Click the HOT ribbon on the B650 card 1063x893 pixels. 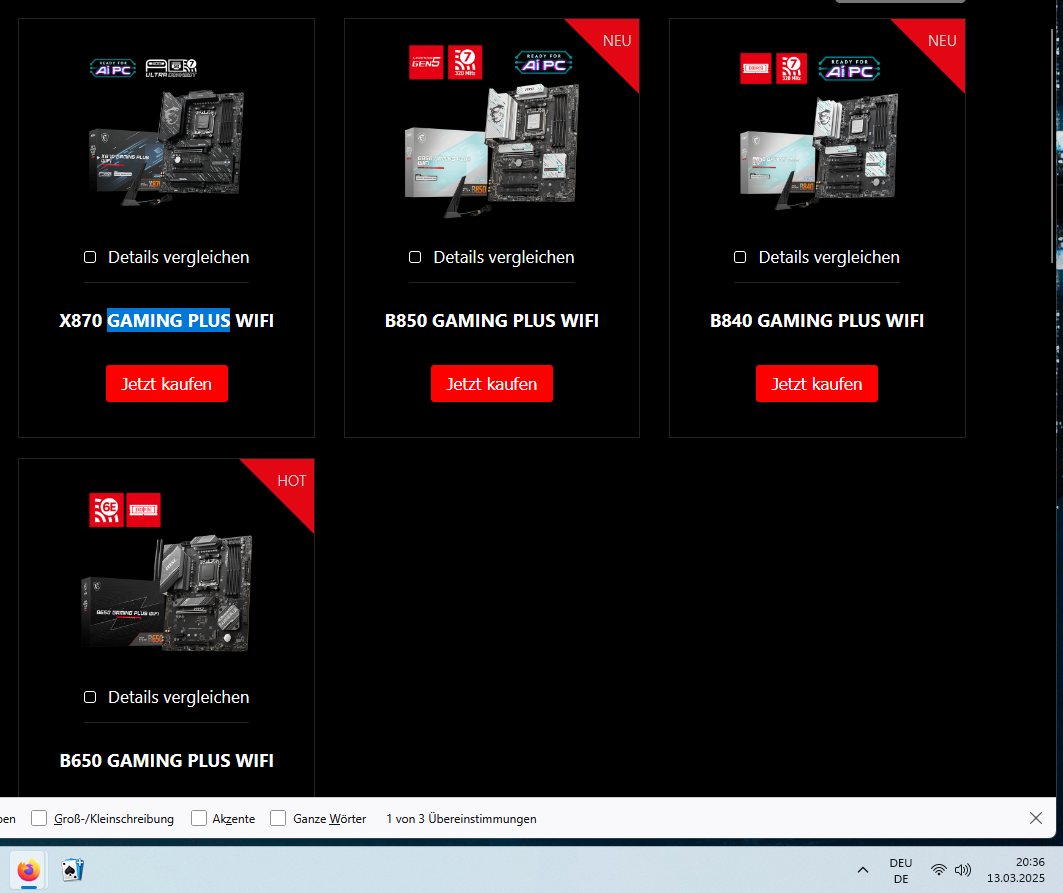291,481
